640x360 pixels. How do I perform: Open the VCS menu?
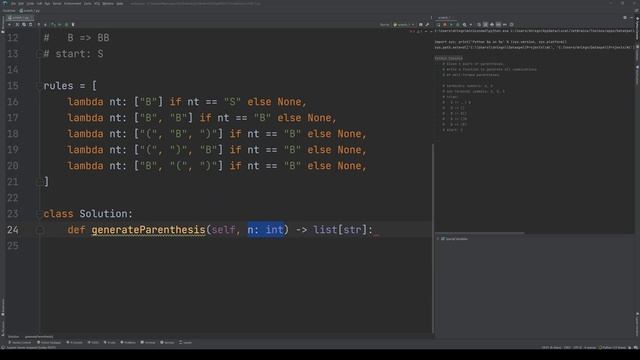[97, 4]
